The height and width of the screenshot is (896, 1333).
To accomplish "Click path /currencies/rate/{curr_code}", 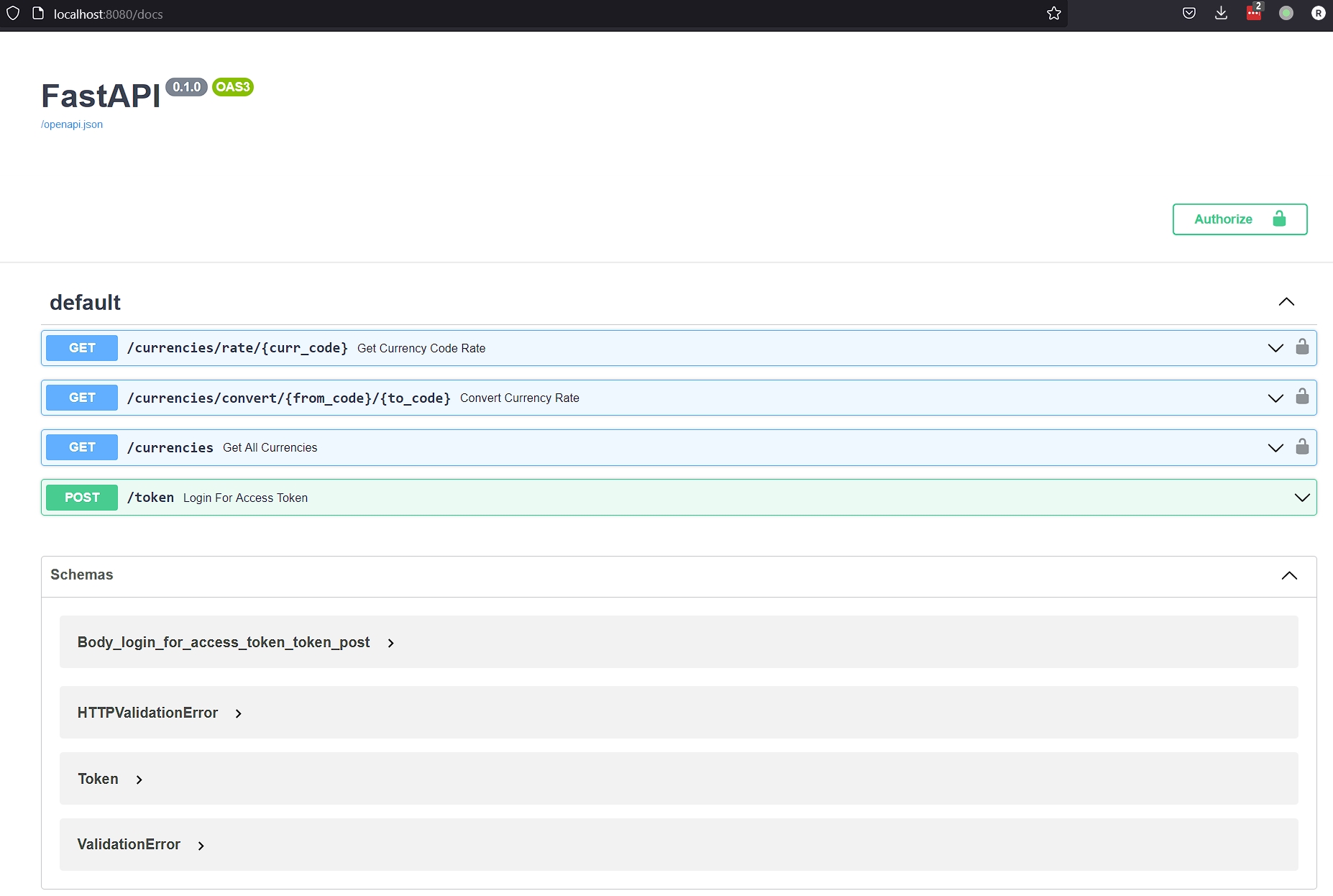I will click(237, 348).
